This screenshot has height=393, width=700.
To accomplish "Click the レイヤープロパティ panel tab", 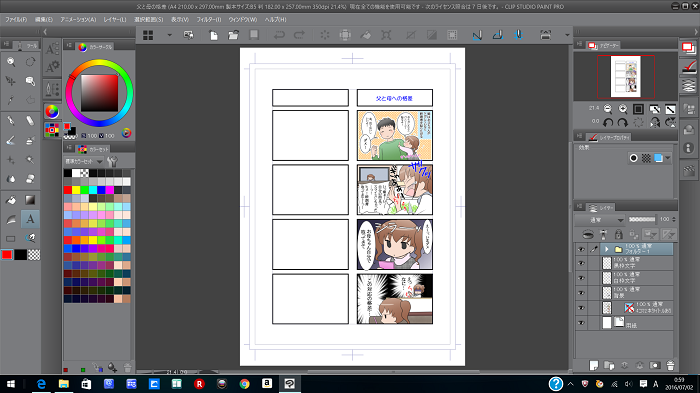I will pos(609,138).
